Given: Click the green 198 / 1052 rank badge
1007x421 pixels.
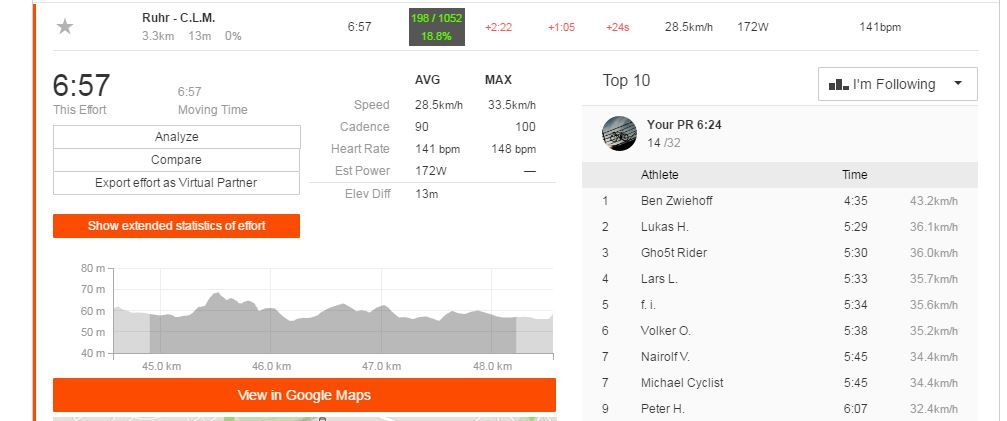Looking at the screenshot, I should 436,27.
